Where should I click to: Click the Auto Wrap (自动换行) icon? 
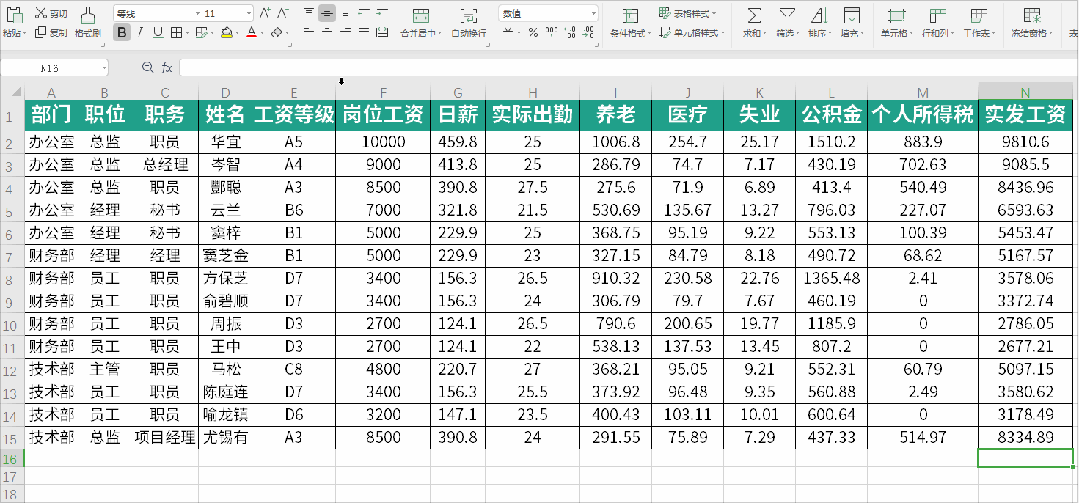click(469, 16)
